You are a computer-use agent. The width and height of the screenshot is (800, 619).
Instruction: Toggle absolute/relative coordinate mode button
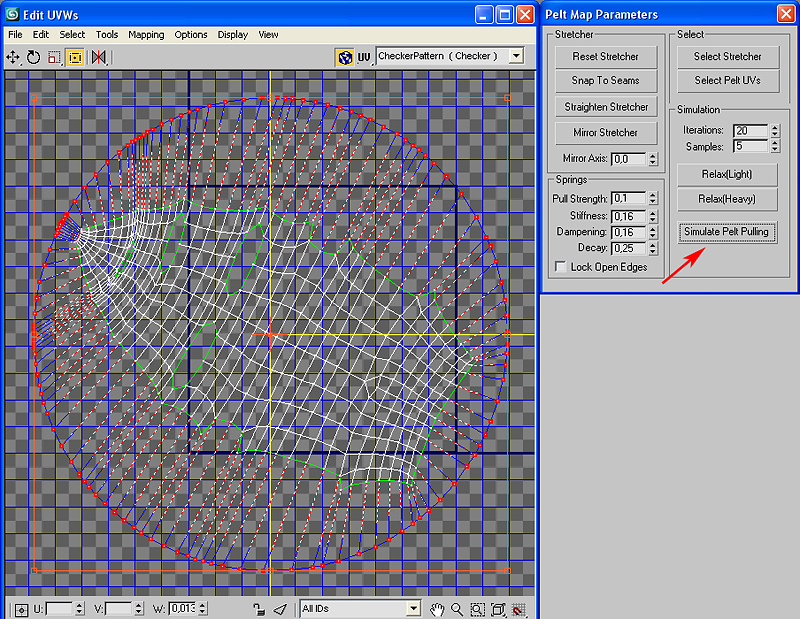21,609
